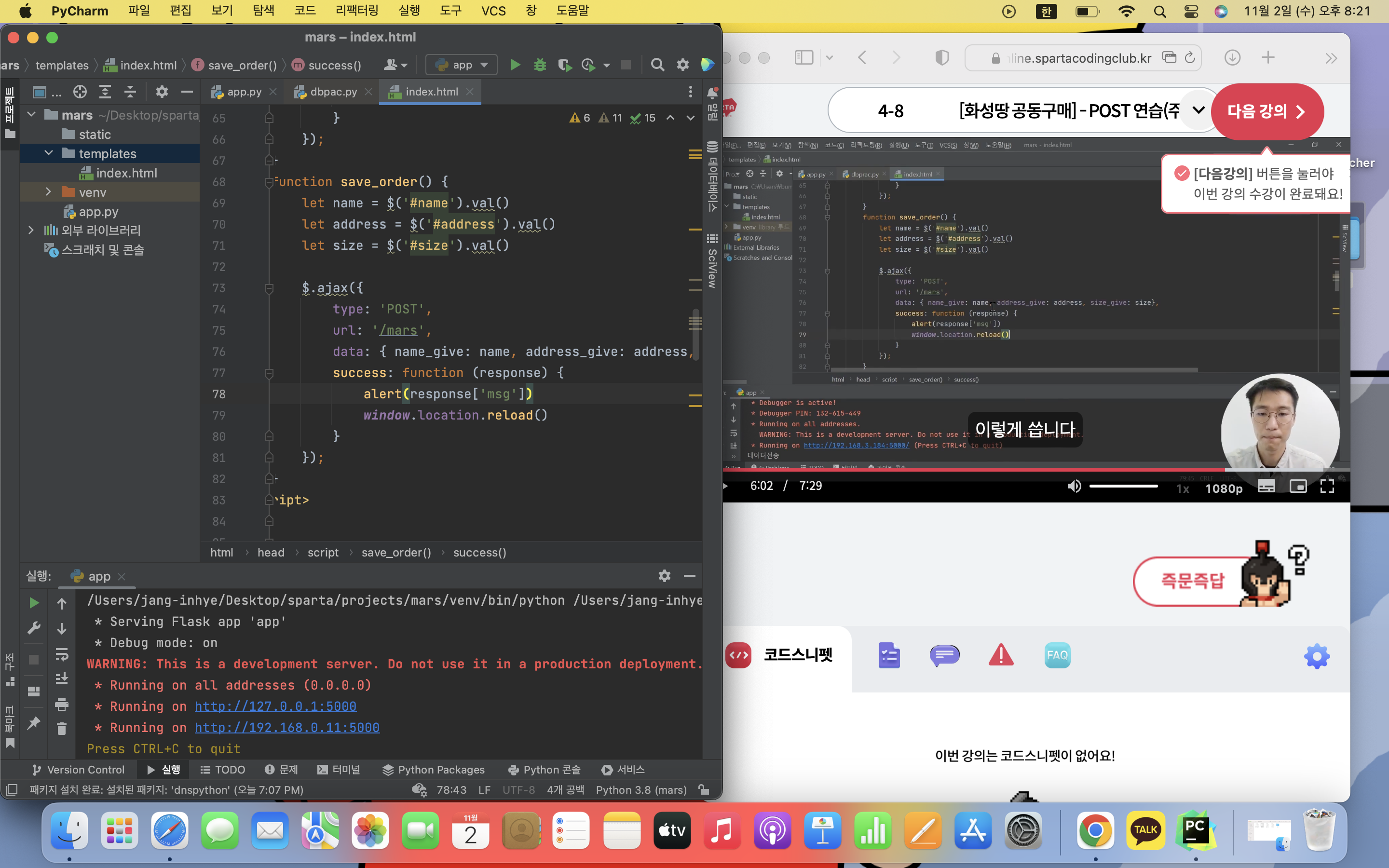The width and height of the screenshot is (1389, 868).
Task: Open the TODO tool window tab
Action: (222, 769)
